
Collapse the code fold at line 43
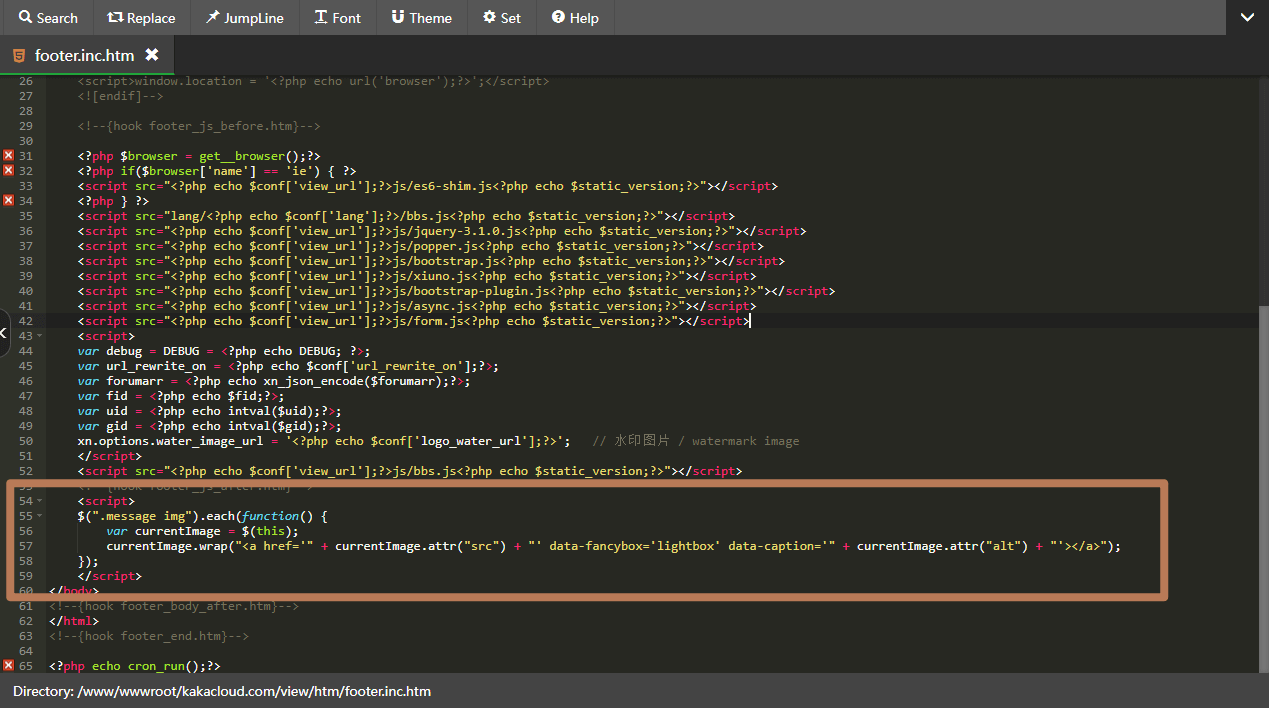40,336
